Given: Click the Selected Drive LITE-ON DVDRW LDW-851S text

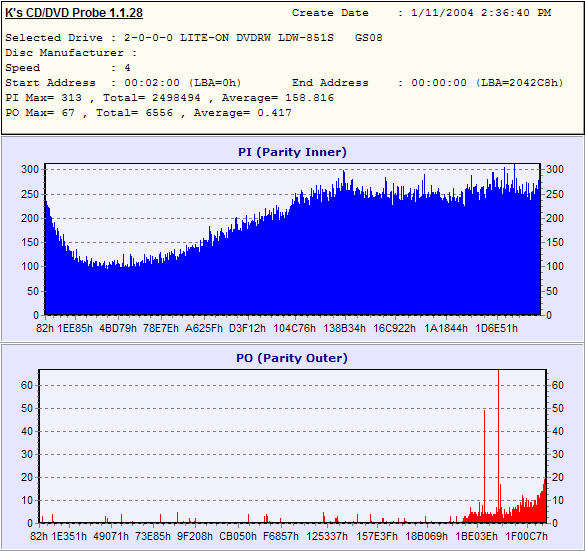Looking at the screenshot, I should (x=229, y=38).
